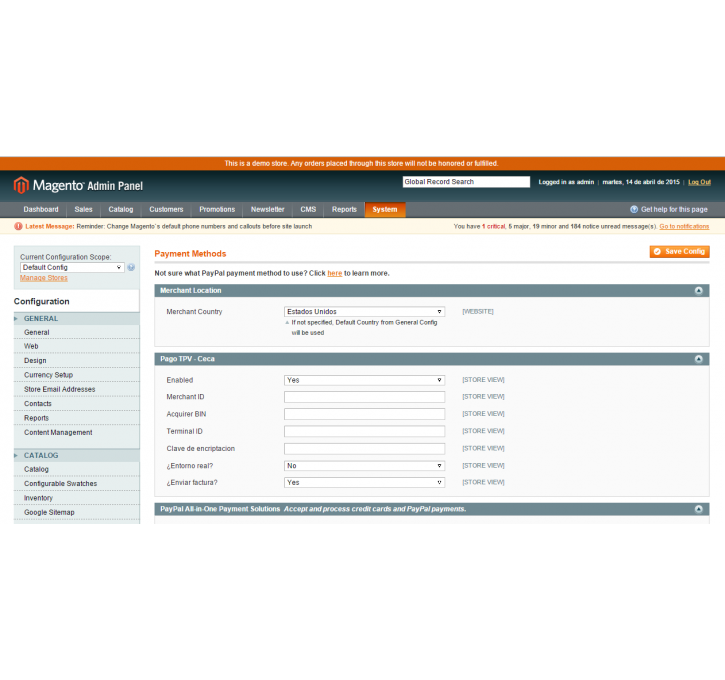
Task: Open the ¿Enviar factura? dropdown
Action: [x=364, y=483]
